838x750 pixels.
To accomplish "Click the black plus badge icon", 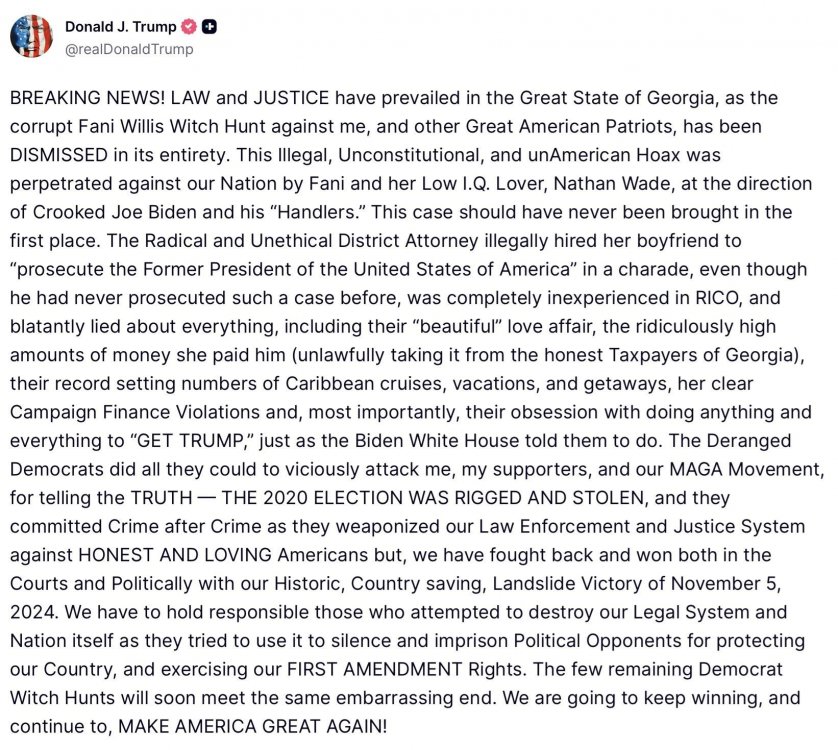I will (x=210, y=27).
